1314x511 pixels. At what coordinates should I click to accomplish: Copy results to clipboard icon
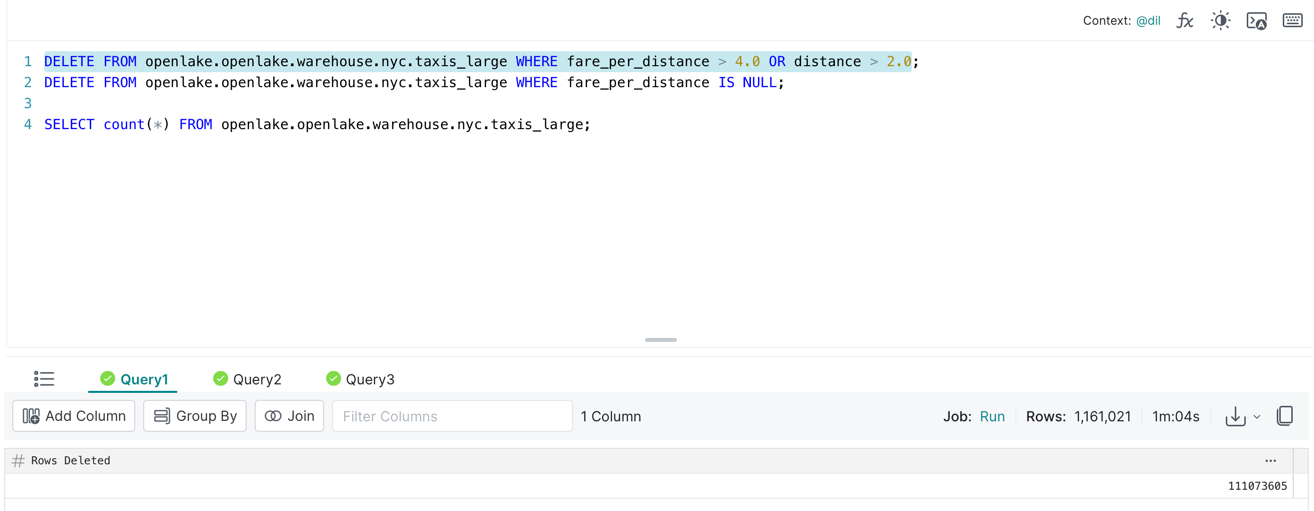pyautogui.click(x=1285, y=416)
